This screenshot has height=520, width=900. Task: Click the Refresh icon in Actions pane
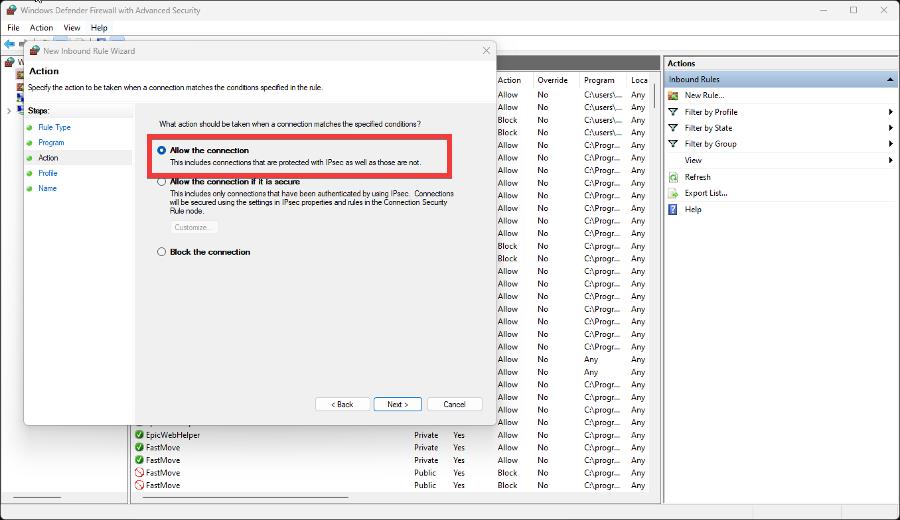point(673,177)
